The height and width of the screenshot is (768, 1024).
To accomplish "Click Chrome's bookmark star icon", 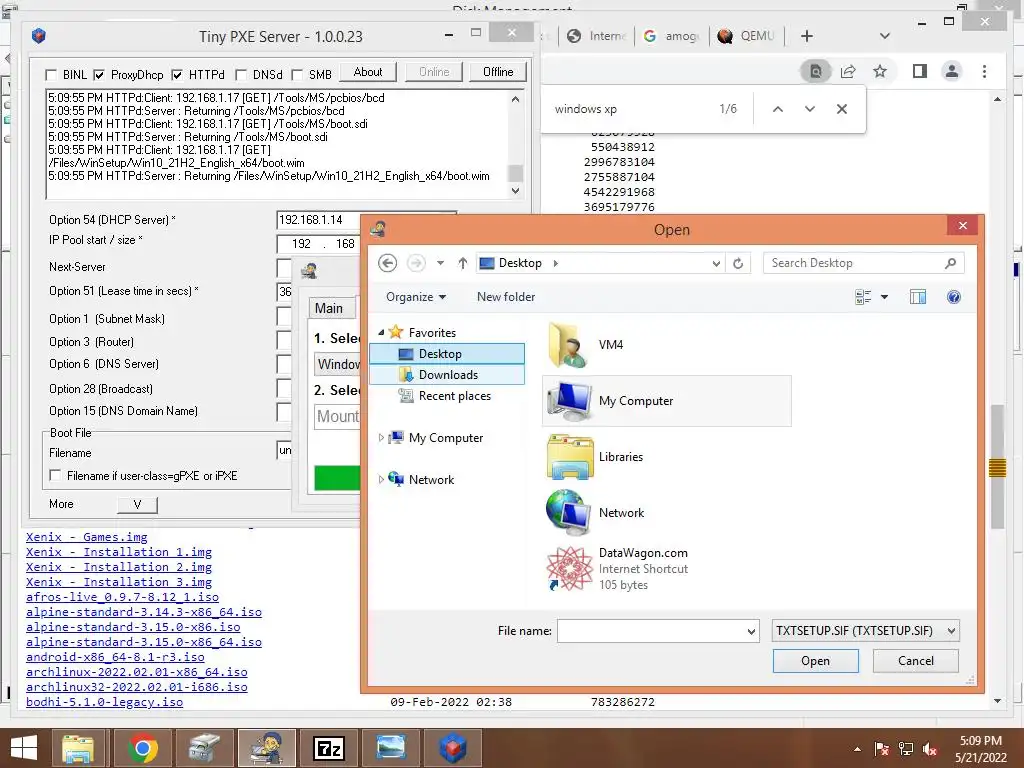I will (880, 71).
